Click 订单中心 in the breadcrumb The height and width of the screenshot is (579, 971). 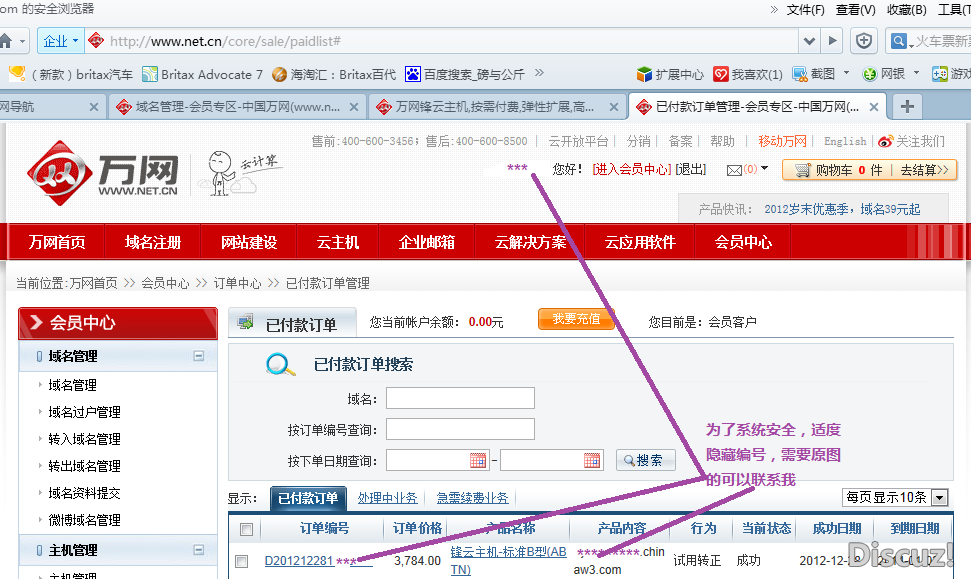coord(238,284)
